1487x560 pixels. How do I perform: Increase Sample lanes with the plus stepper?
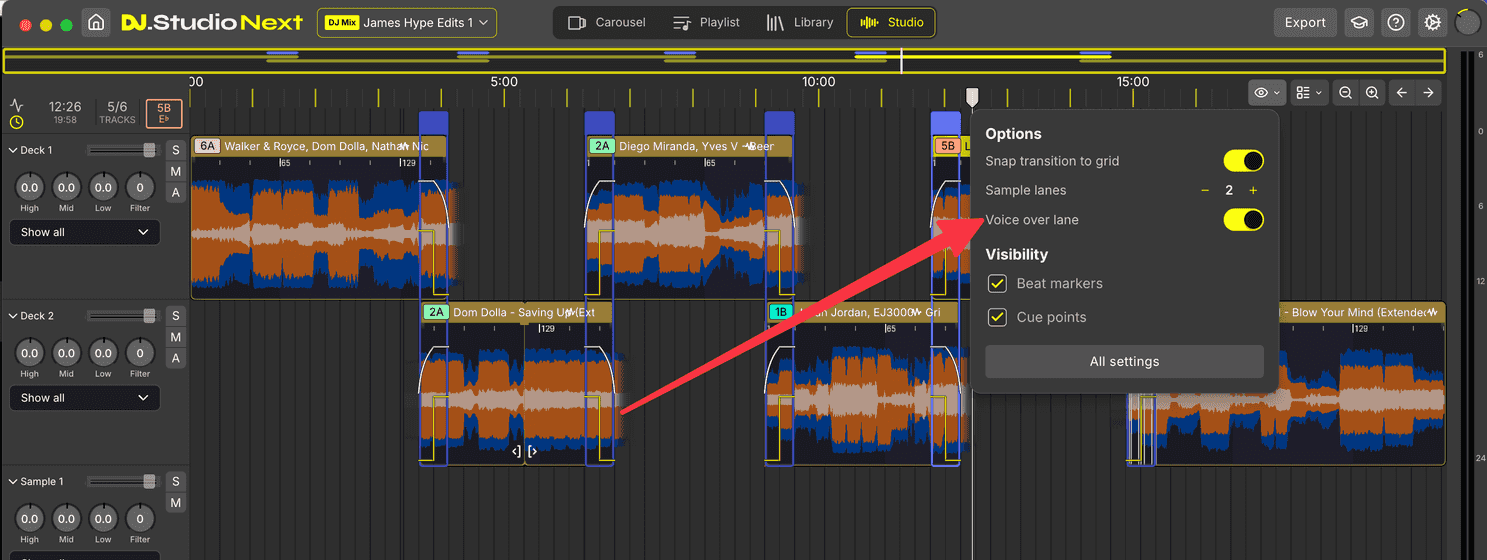click(1253, 191)
